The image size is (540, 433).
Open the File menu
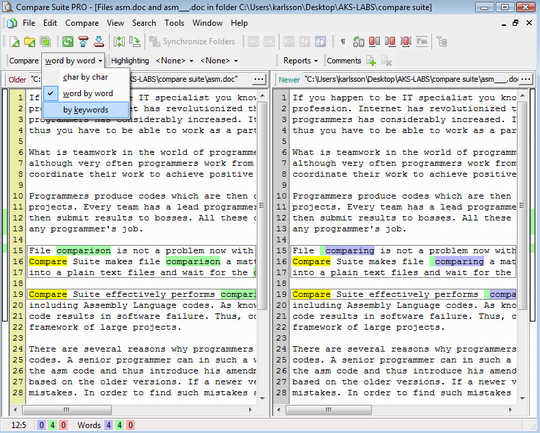29,23
